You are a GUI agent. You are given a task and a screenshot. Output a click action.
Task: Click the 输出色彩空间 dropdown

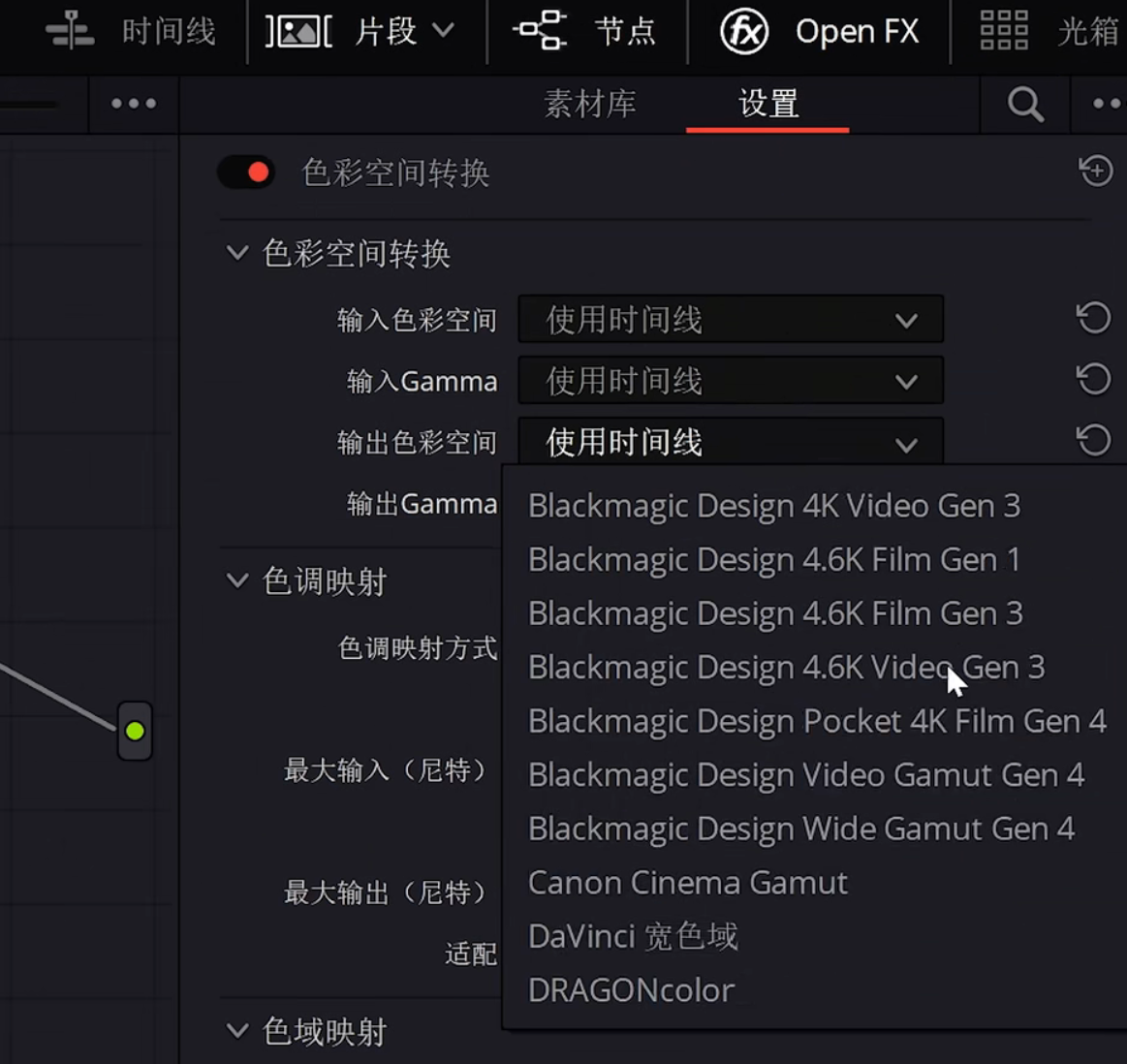pos(731,440)
